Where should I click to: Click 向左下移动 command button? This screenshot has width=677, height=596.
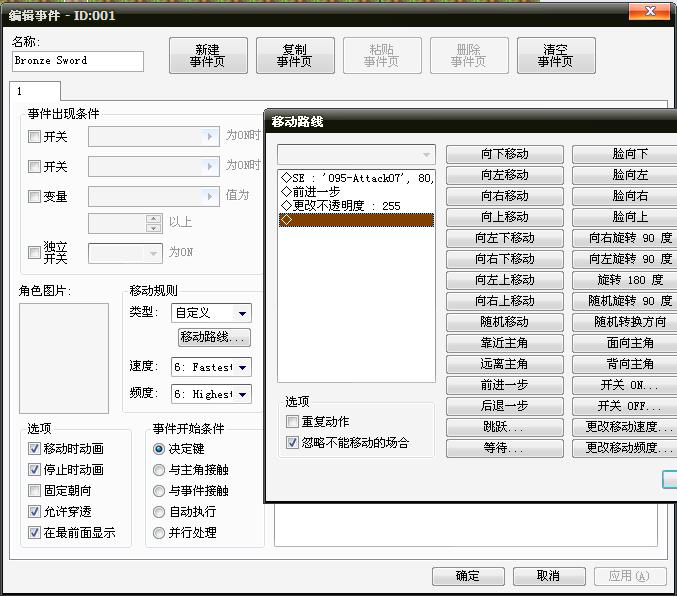(x=505, y=238)
